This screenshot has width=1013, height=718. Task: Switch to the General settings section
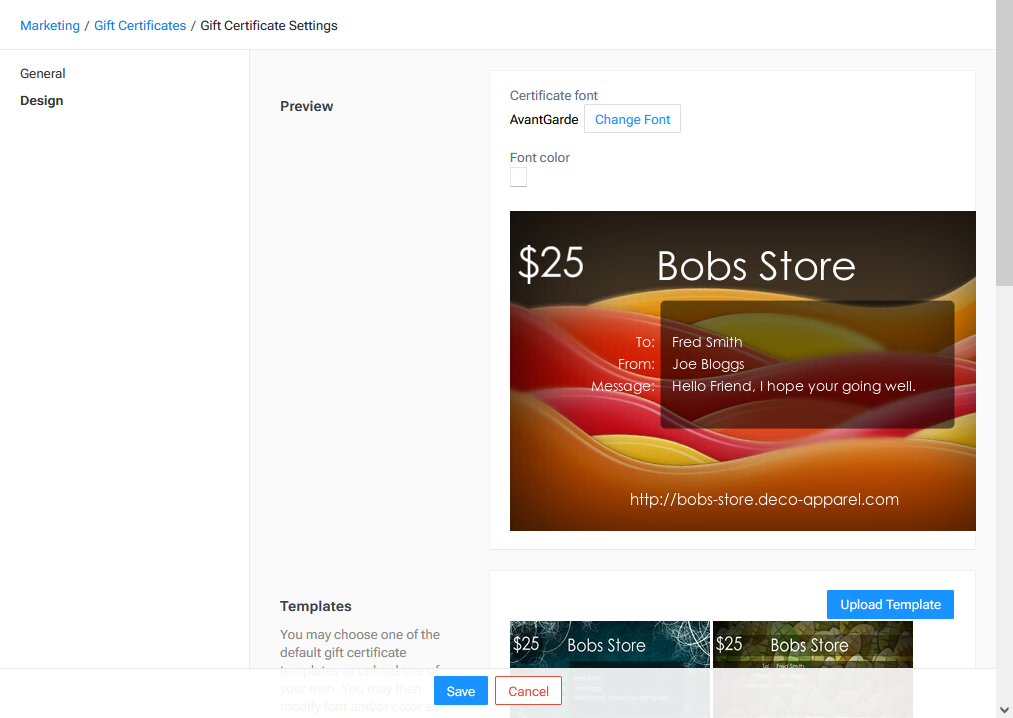42,73
